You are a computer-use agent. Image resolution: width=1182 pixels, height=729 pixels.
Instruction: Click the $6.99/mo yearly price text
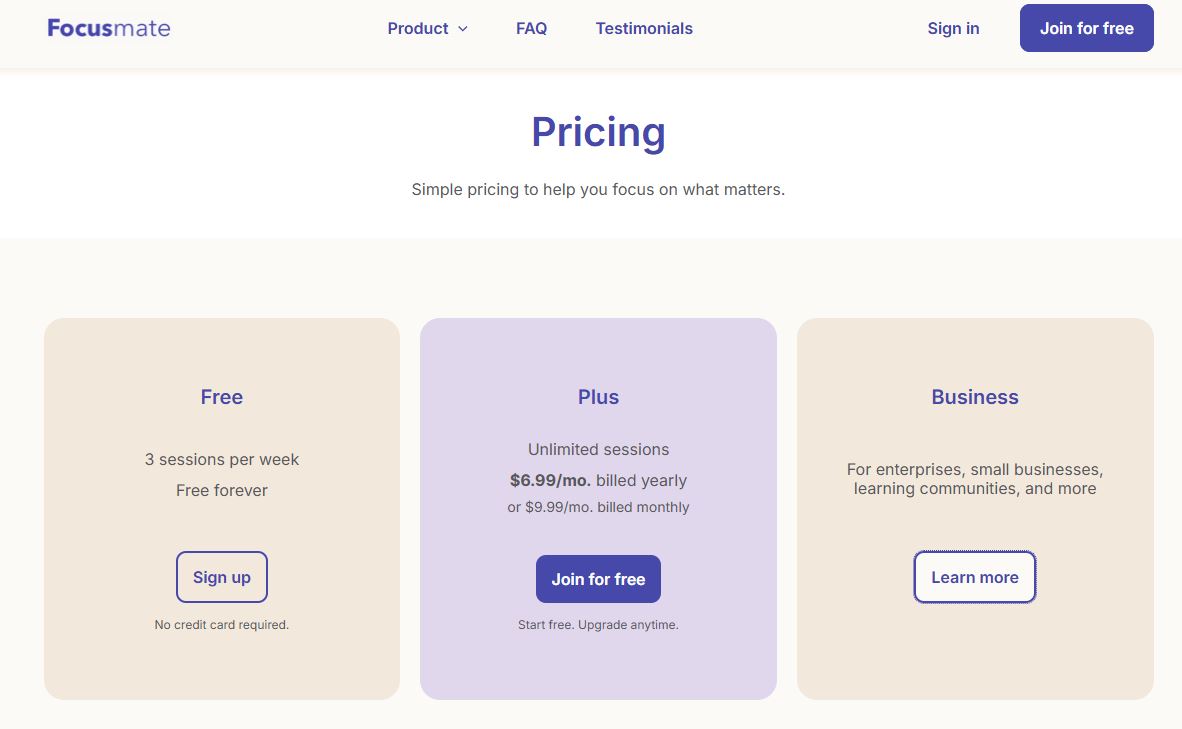coord(598,480)
